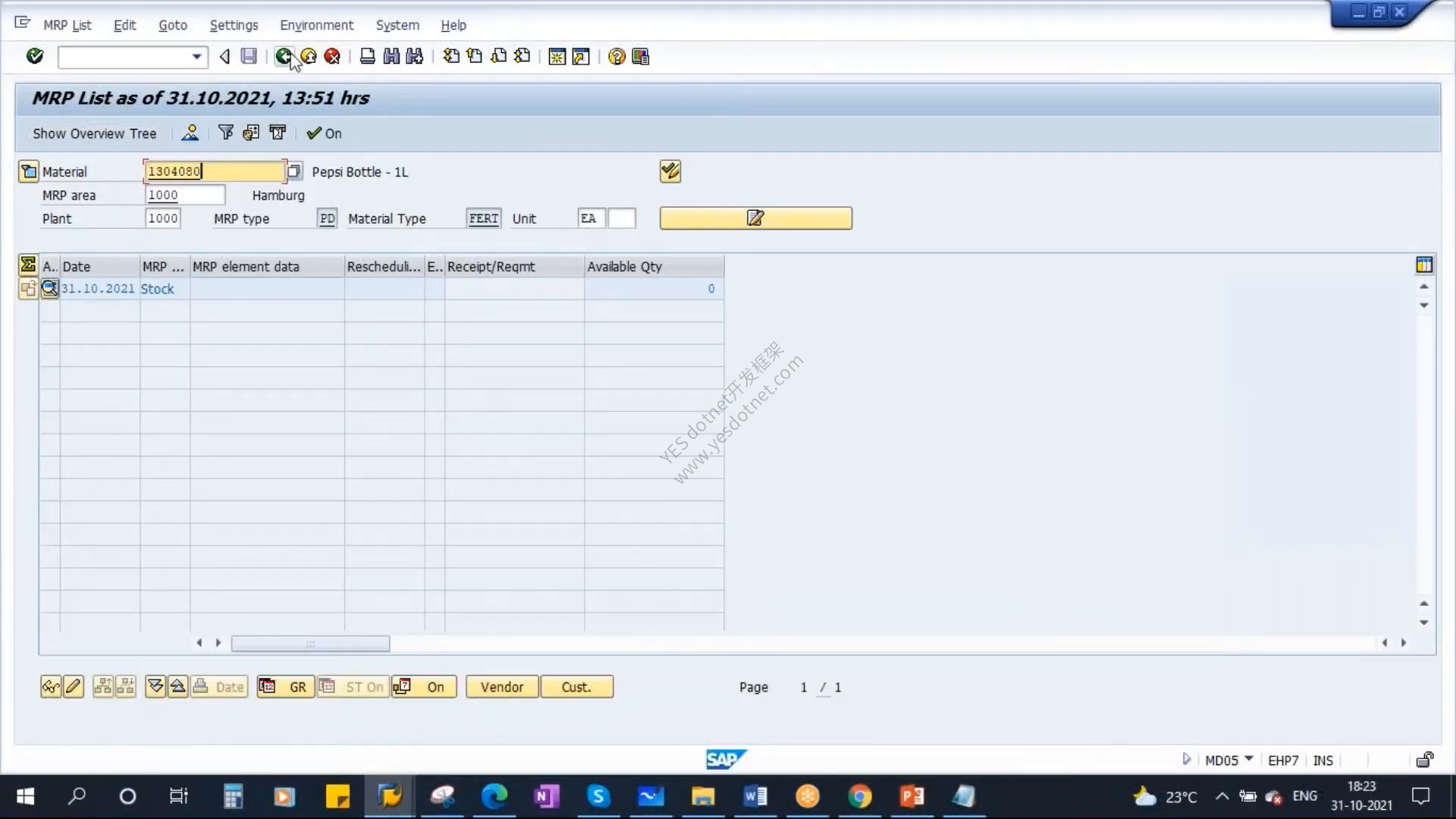Click the Material input field
1456x819 pixels.
click(x=215, y=171)
